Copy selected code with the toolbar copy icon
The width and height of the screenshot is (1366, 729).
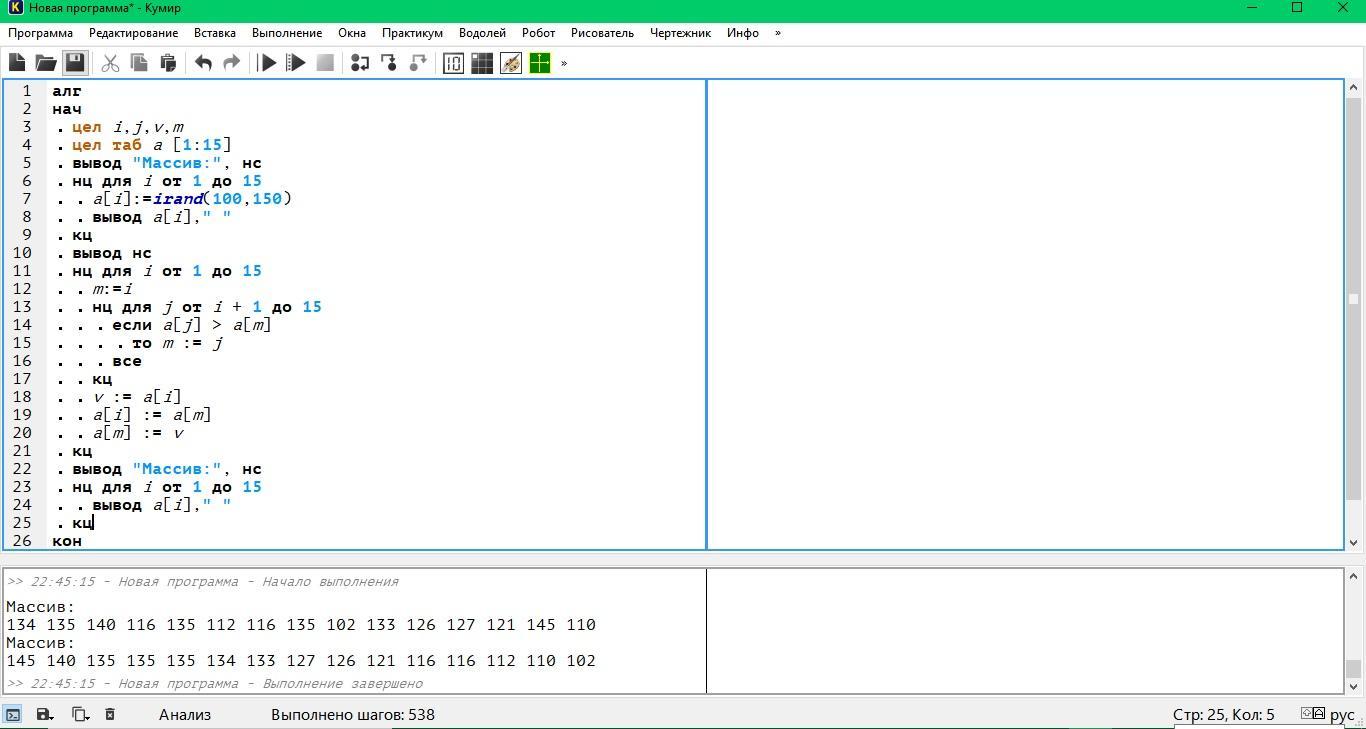pos(139,63)
